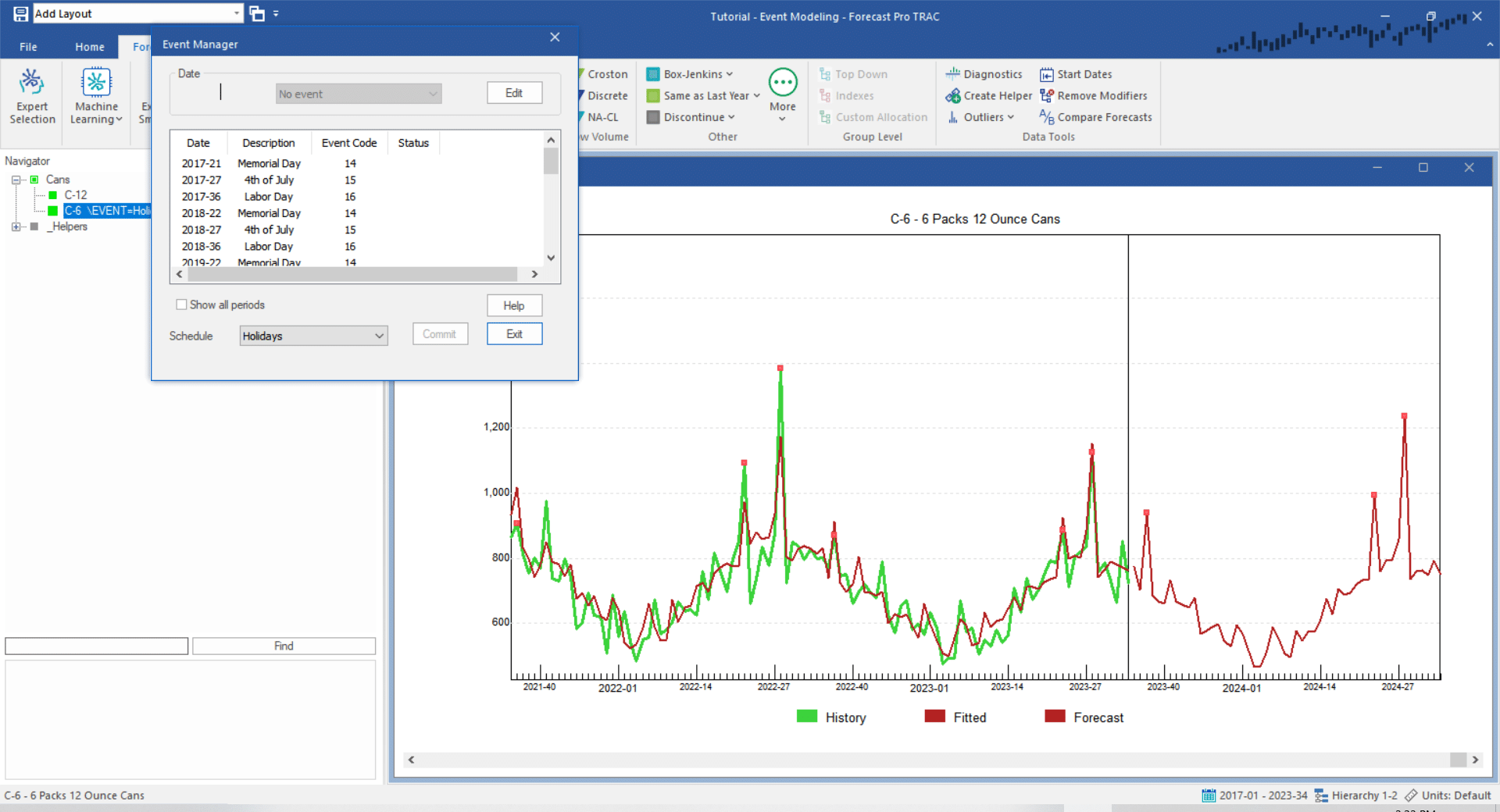
Task: Select the 2018-36 Labor Day row
Action: click(x=357, y=246)
